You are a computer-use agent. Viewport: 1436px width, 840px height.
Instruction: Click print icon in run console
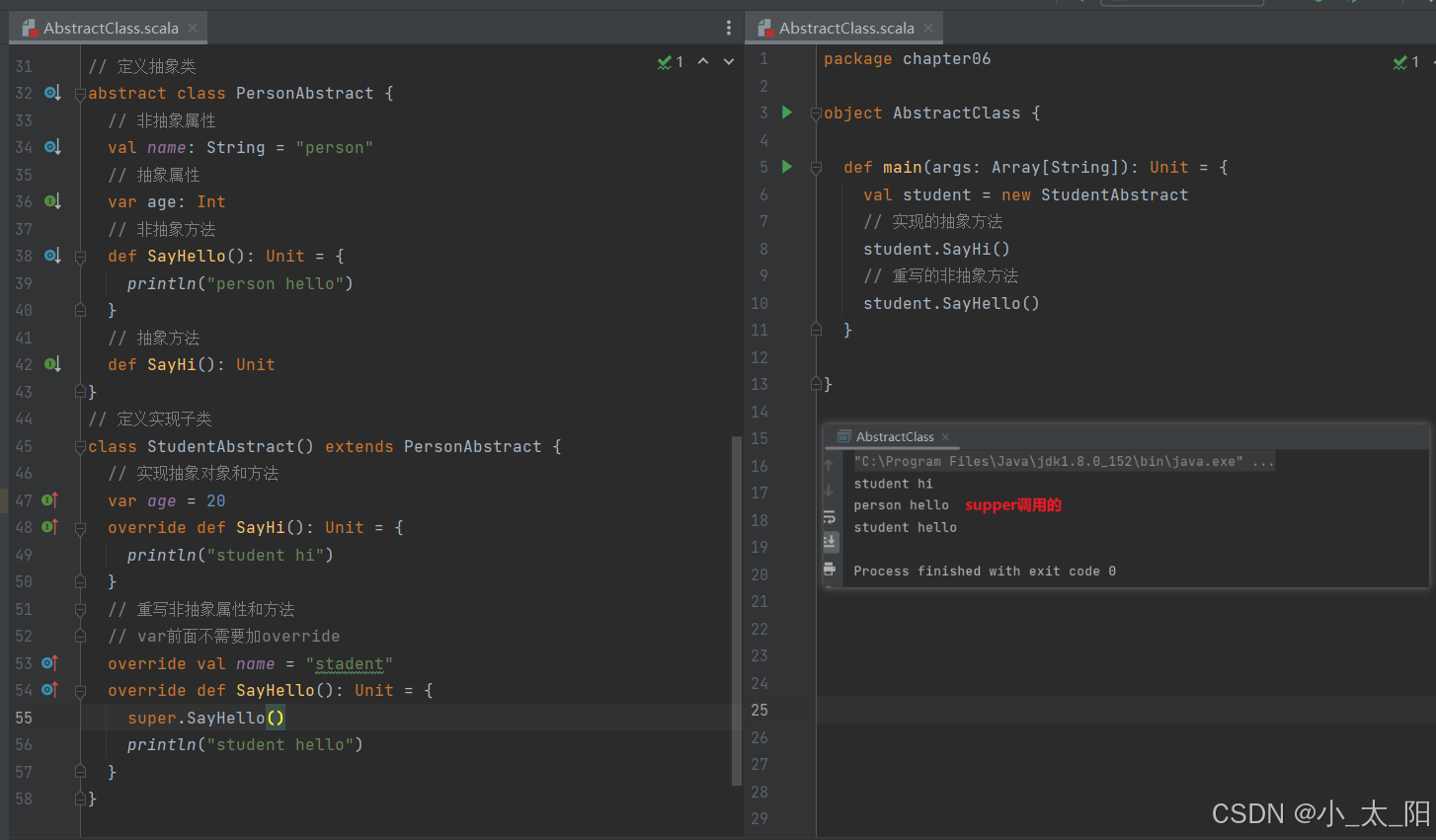[x=829, y=569]
